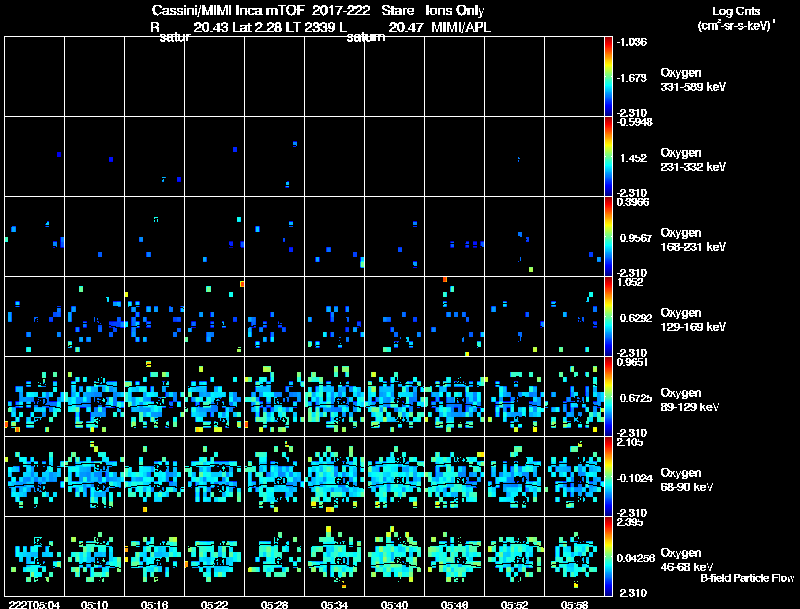Click the color bar beside Oxygen 331-589 keV
This screenshot has height=609, width=800.
tap(608, 76)
